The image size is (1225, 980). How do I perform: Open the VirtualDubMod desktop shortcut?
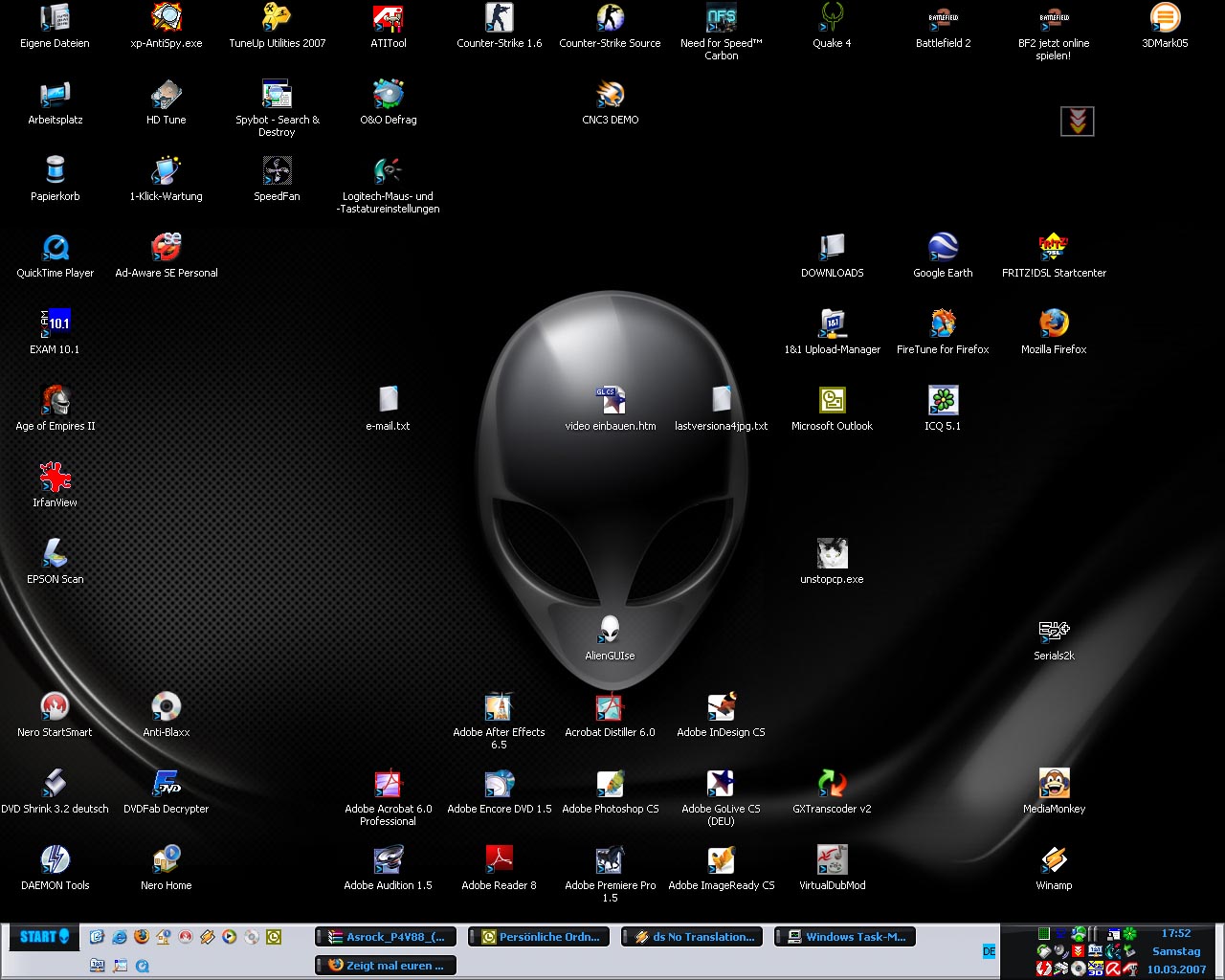pos(832,869)
